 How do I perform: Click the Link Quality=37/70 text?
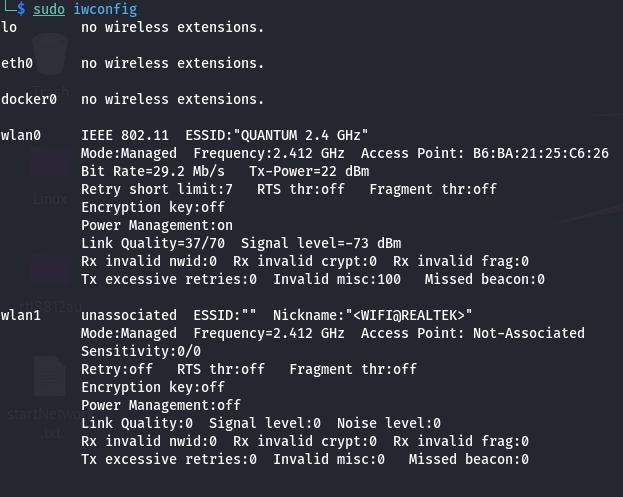click(153, 243)
